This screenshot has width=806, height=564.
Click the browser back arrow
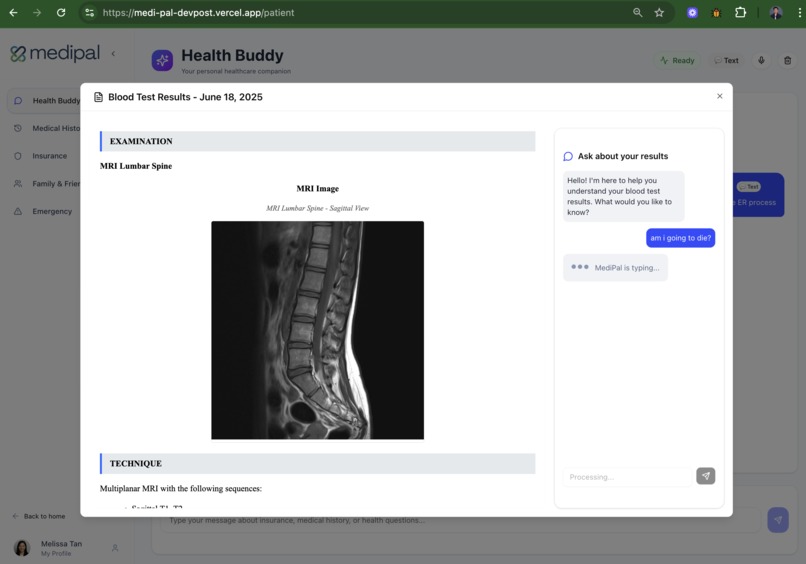point(13,13)
